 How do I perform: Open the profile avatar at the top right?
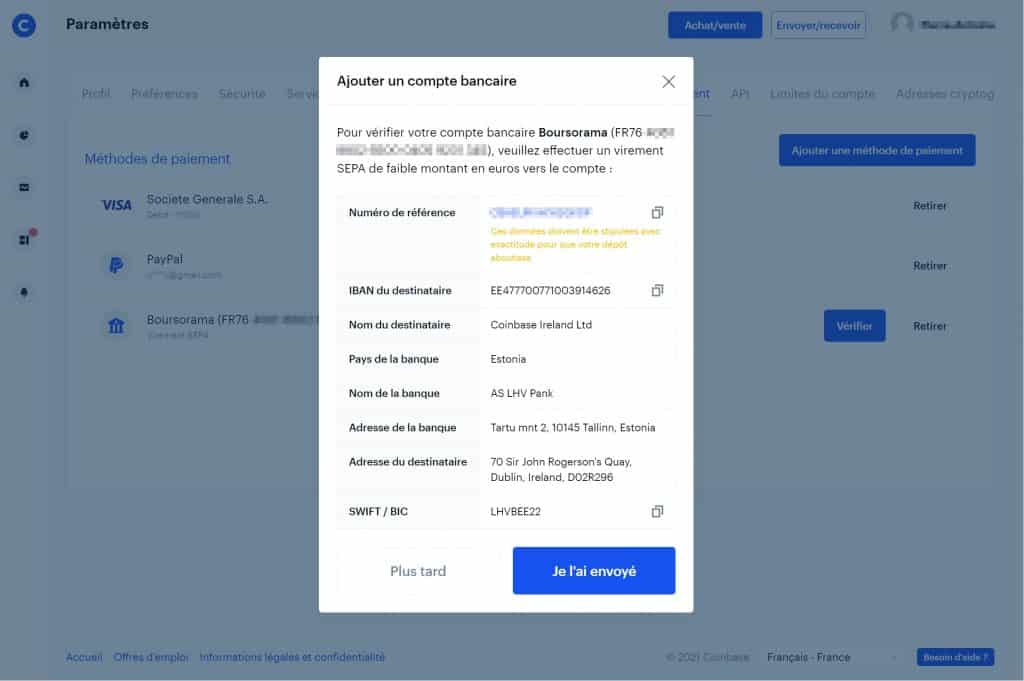pos(900,25)
